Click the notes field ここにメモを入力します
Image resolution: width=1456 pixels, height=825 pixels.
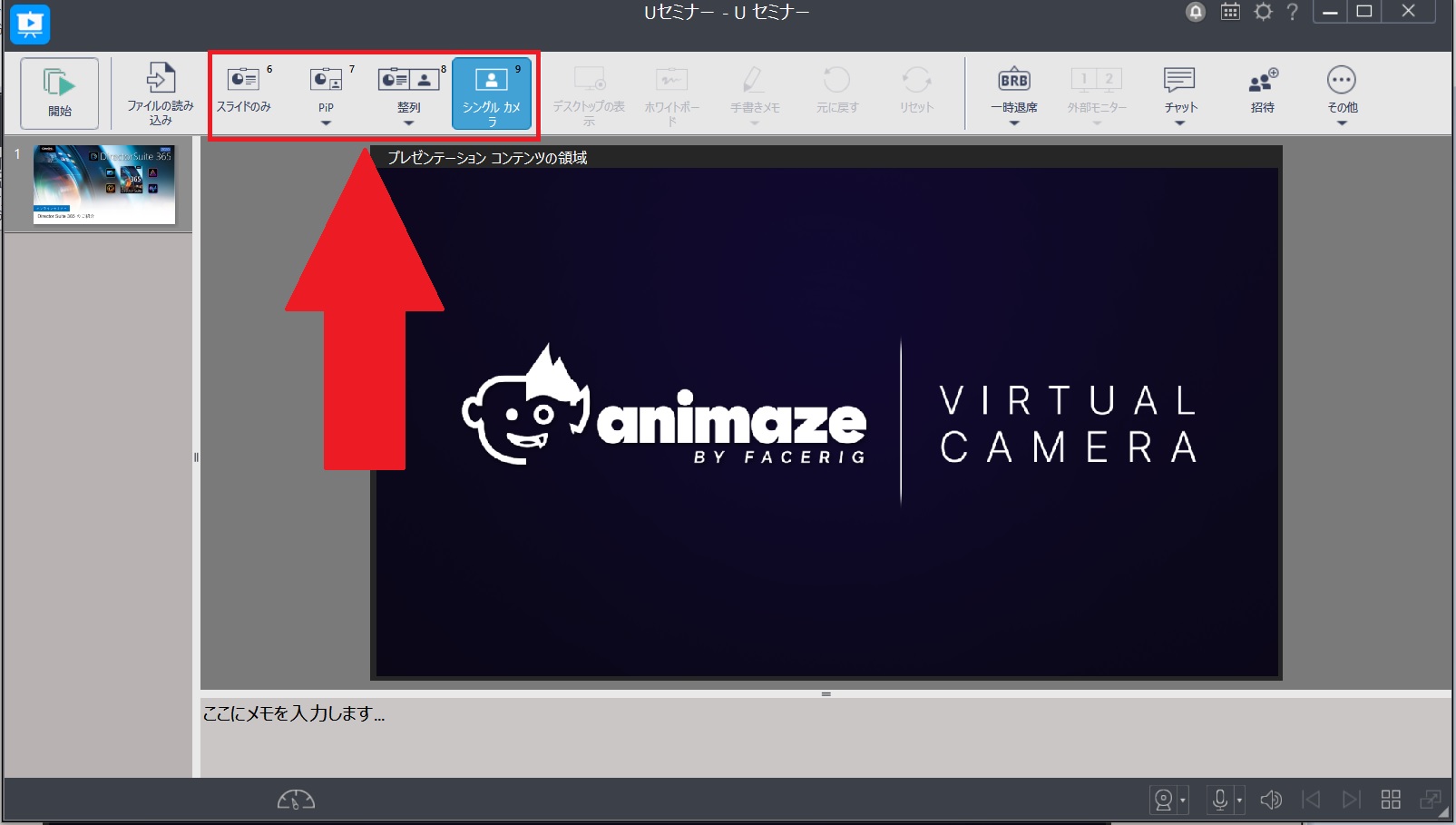point(826,737)
